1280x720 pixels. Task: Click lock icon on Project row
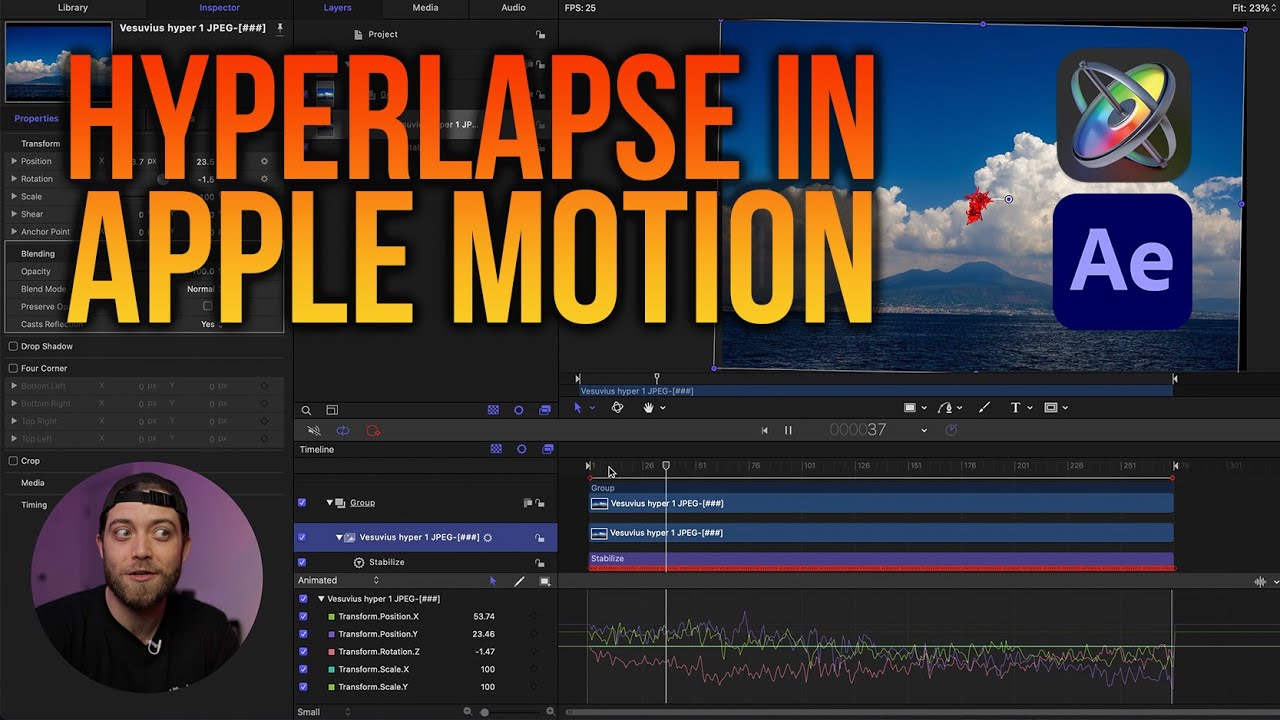[x=540, y=34]
